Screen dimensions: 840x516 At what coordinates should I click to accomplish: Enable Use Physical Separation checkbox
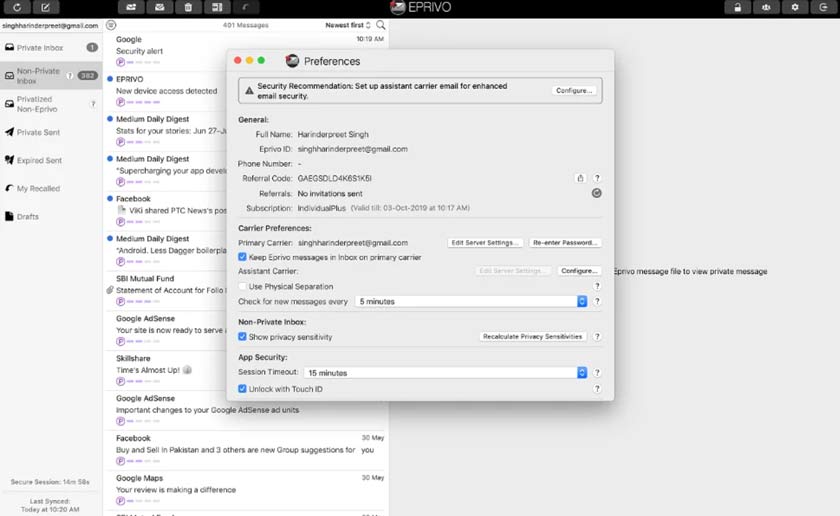coord(242,286)
